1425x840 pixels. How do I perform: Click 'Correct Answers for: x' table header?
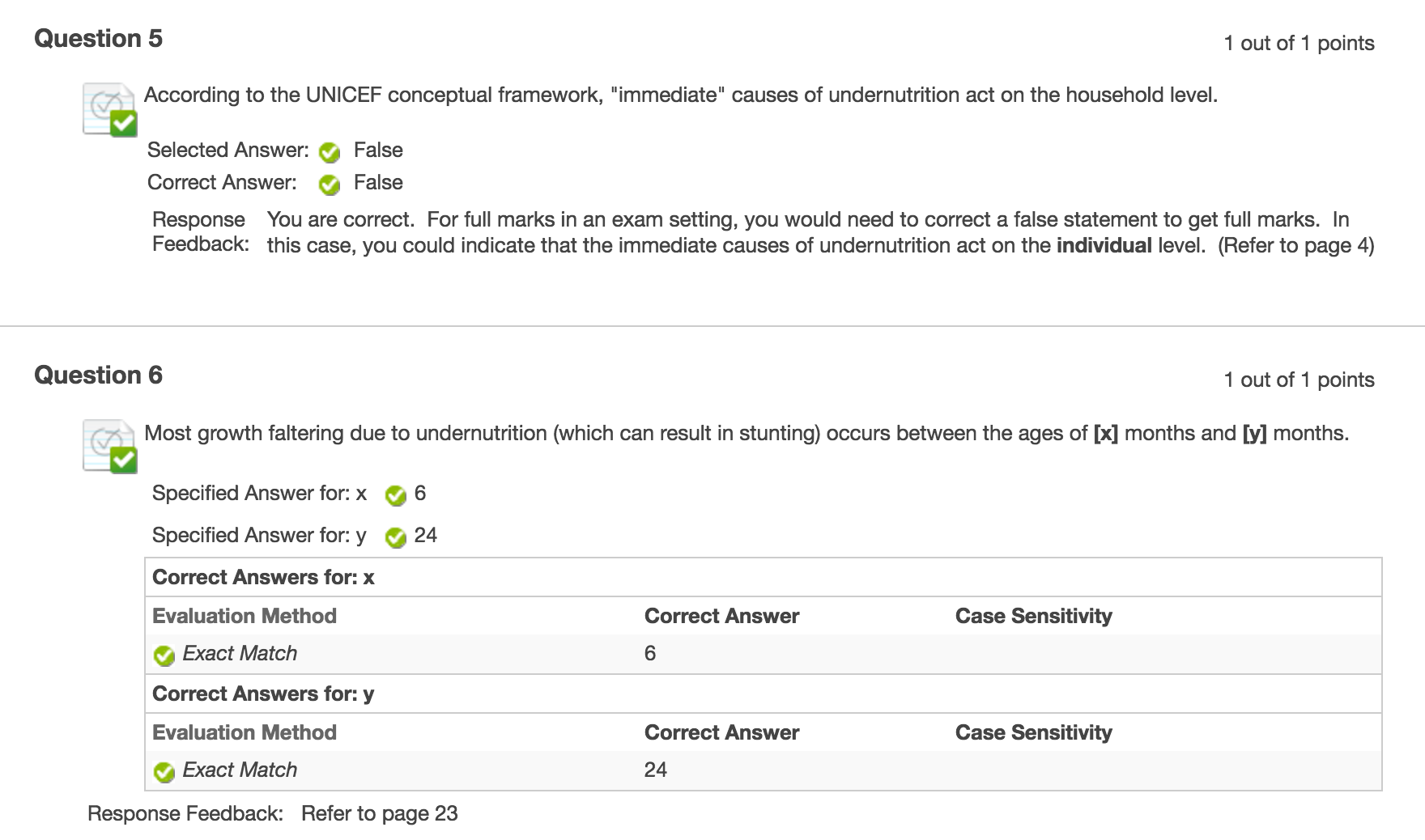[x=263, y=578]
